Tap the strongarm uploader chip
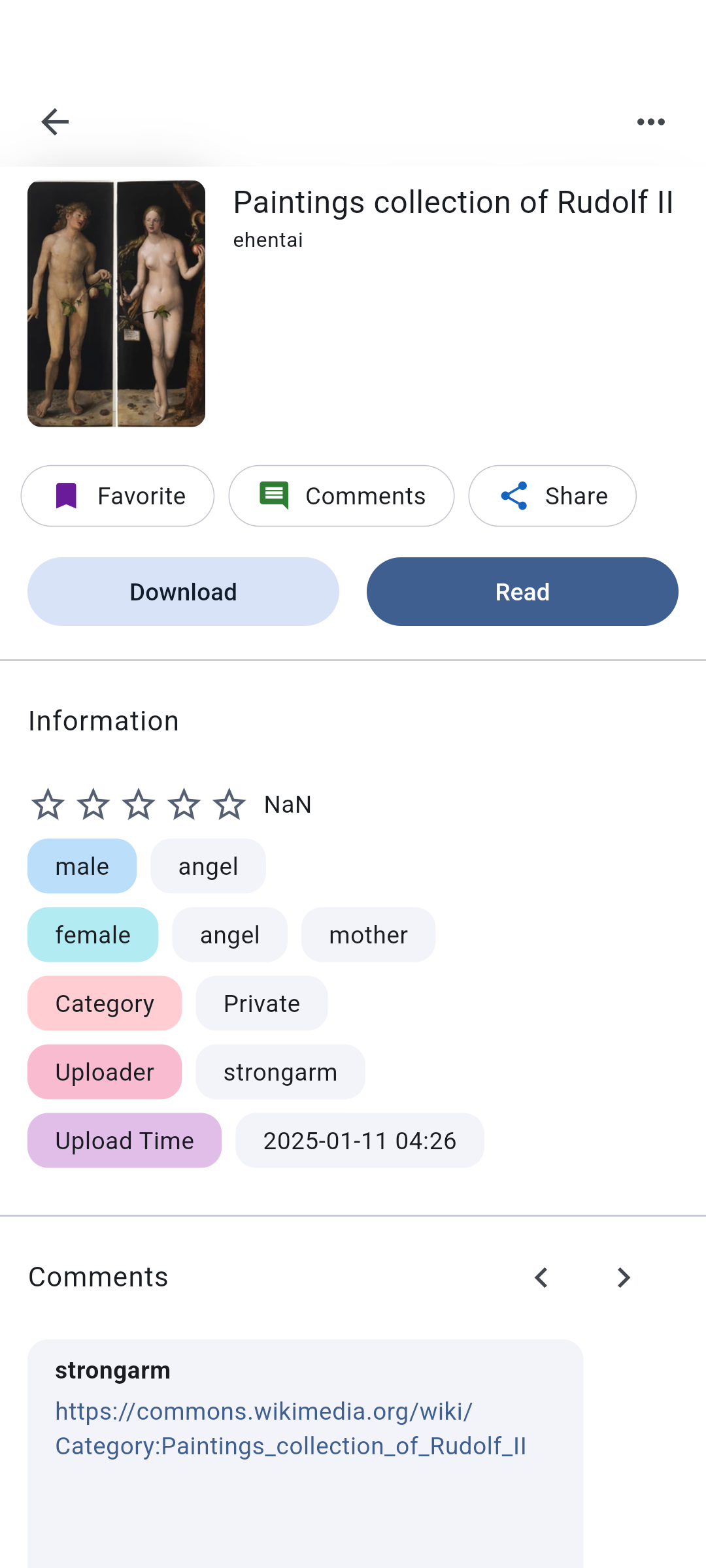The width and height of the screenshot is (706, 1568). 280,1072
